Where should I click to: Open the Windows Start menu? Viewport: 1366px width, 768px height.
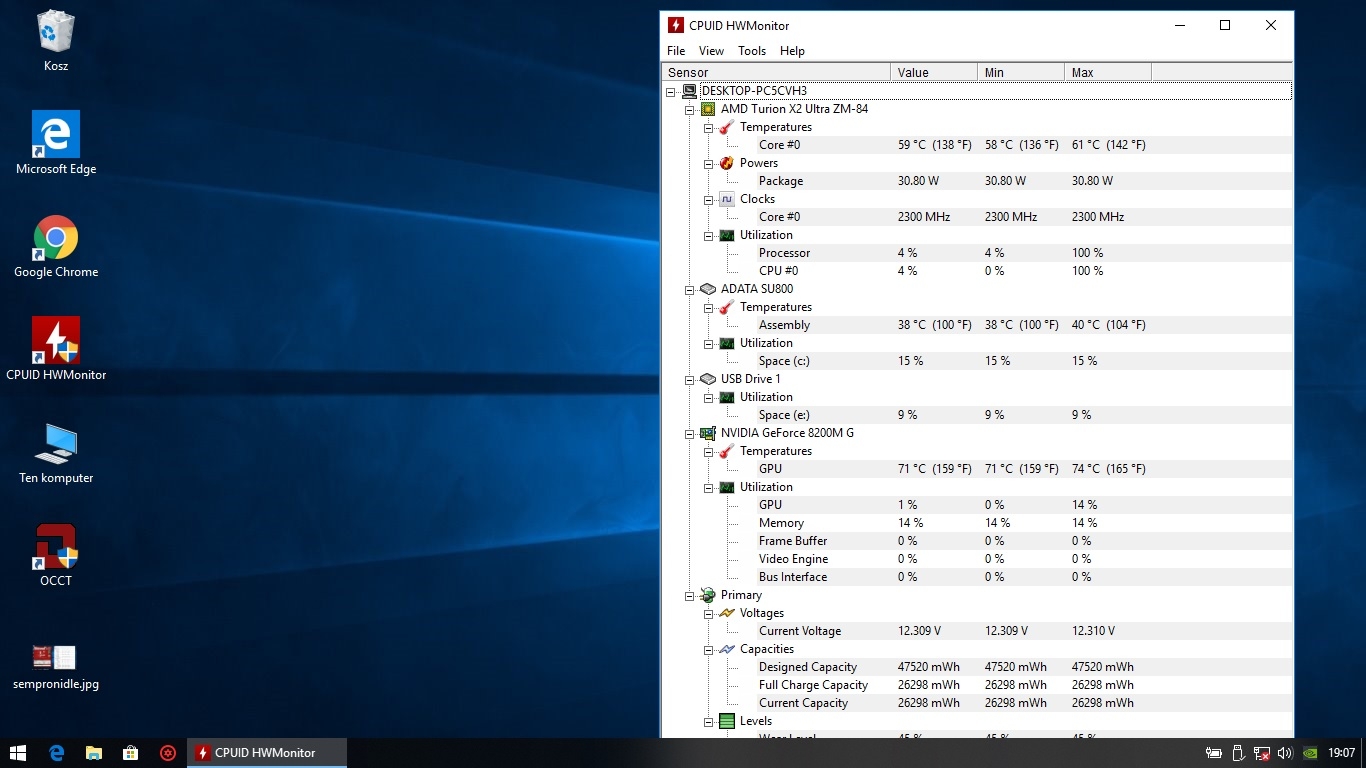tap(18, 753)
